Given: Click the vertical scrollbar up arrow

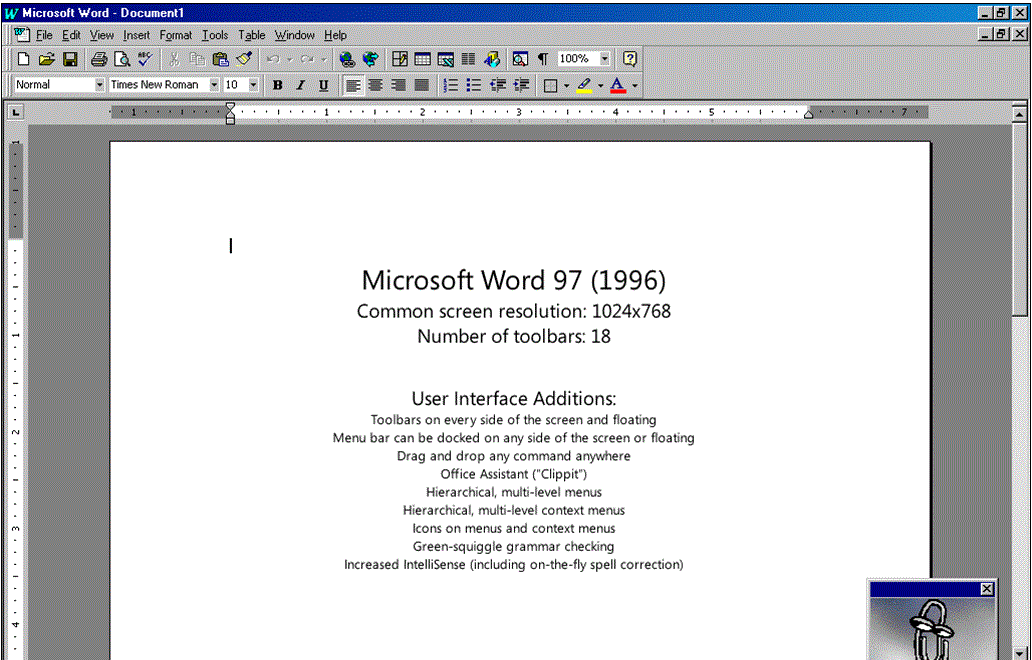Looking at the screenshot, I should coord(1019,114).
